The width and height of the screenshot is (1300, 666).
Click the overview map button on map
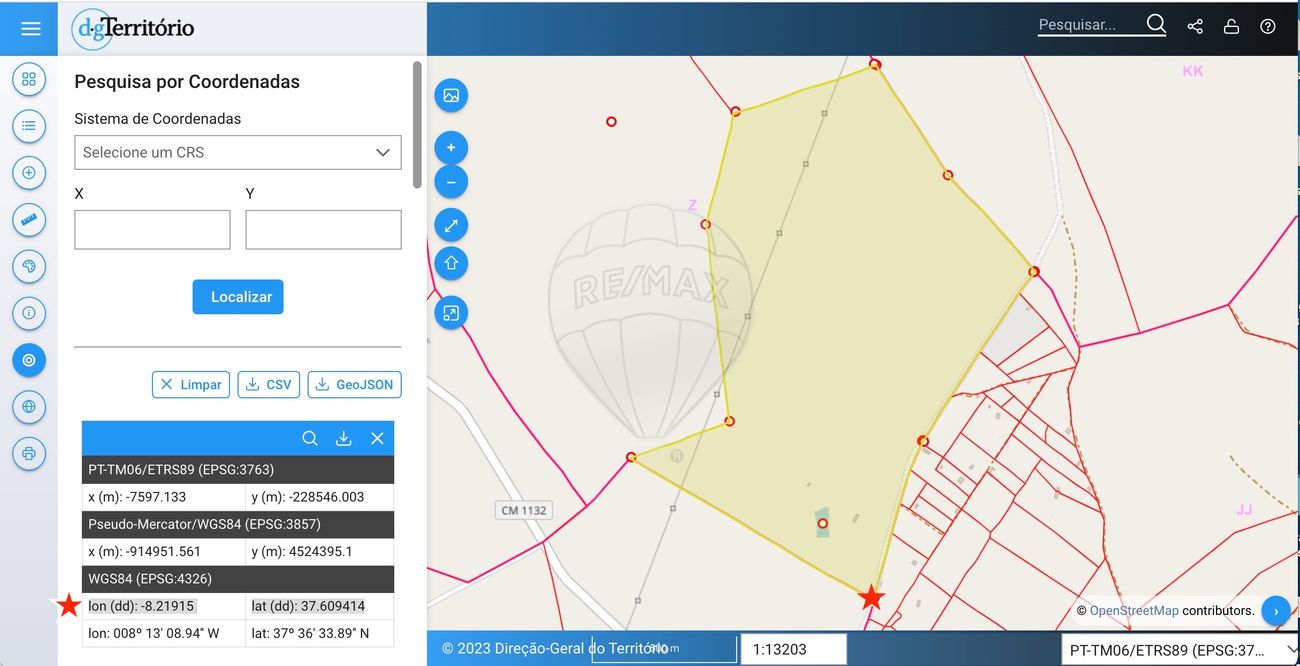coord(451,314)
